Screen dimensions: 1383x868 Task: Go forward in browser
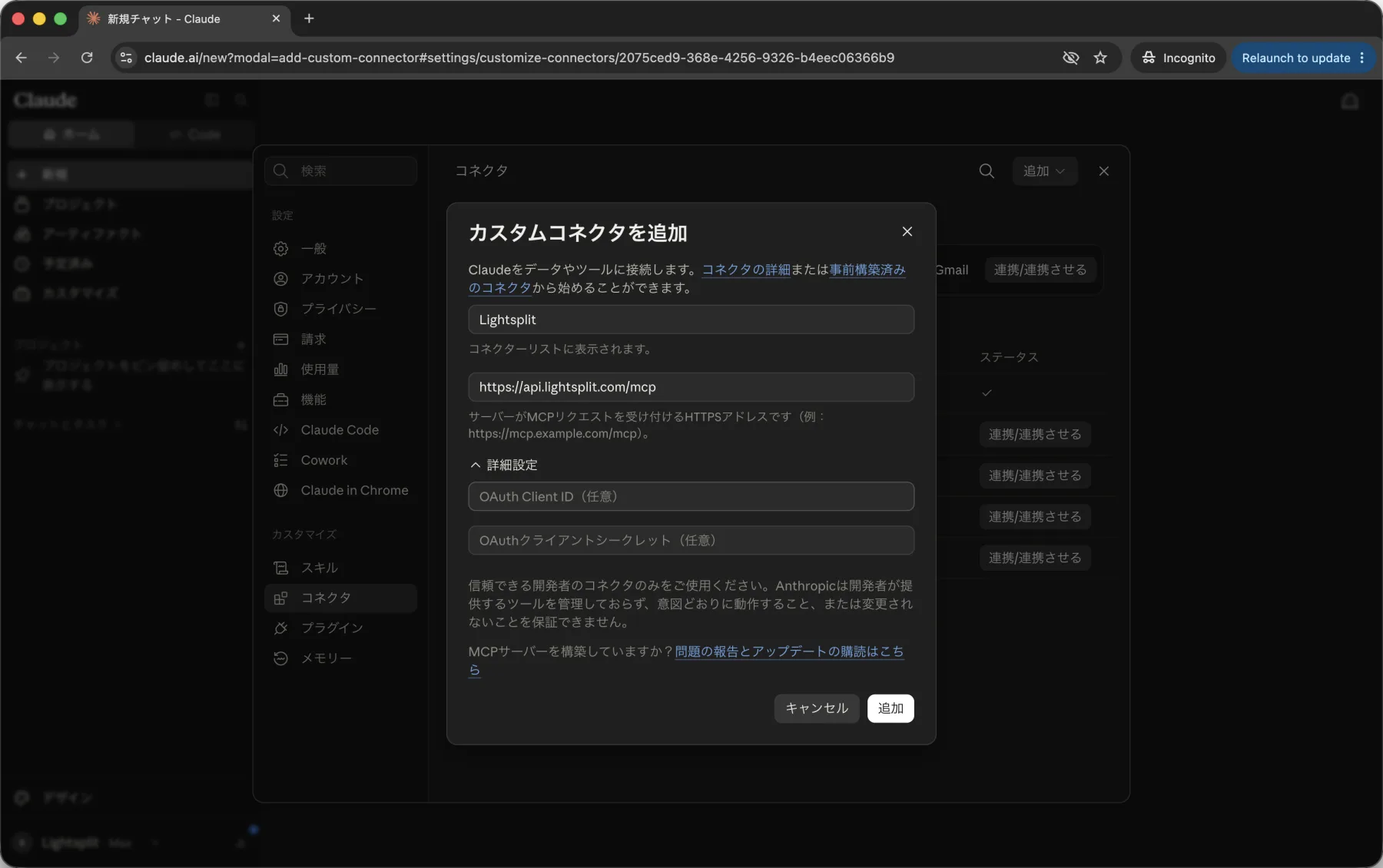54,58
